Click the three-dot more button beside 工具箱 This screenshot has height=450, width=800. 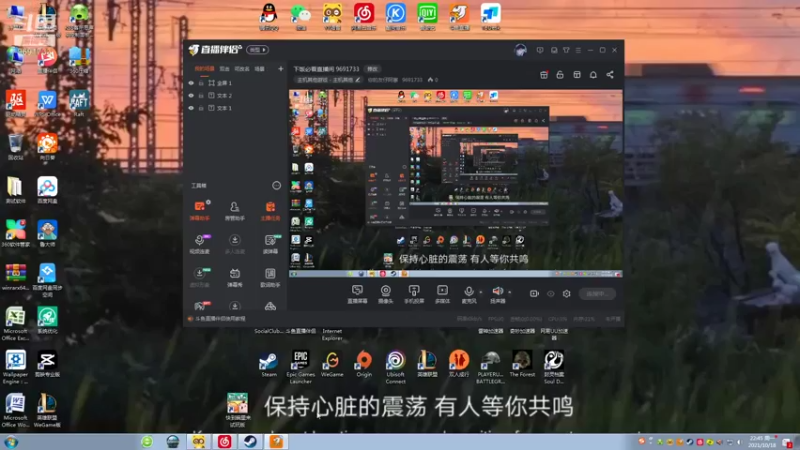277,185
